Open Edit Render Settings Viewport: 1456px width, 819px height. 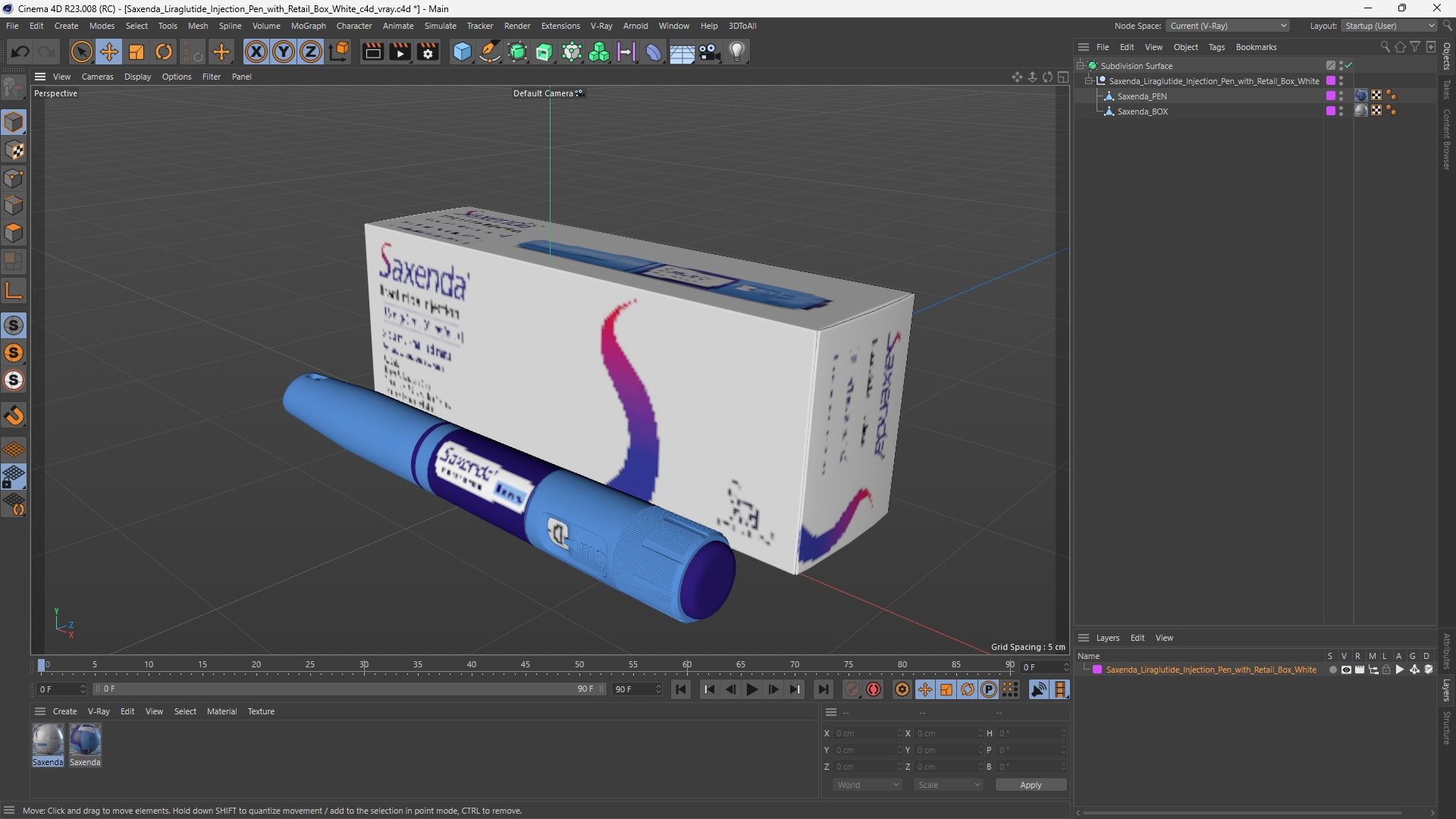pos(428,52)
